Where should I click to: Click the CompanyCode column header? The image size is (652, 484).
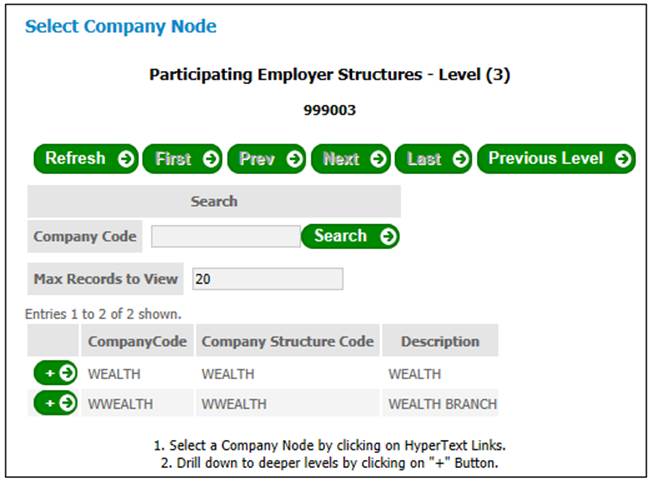pos(137,342)
